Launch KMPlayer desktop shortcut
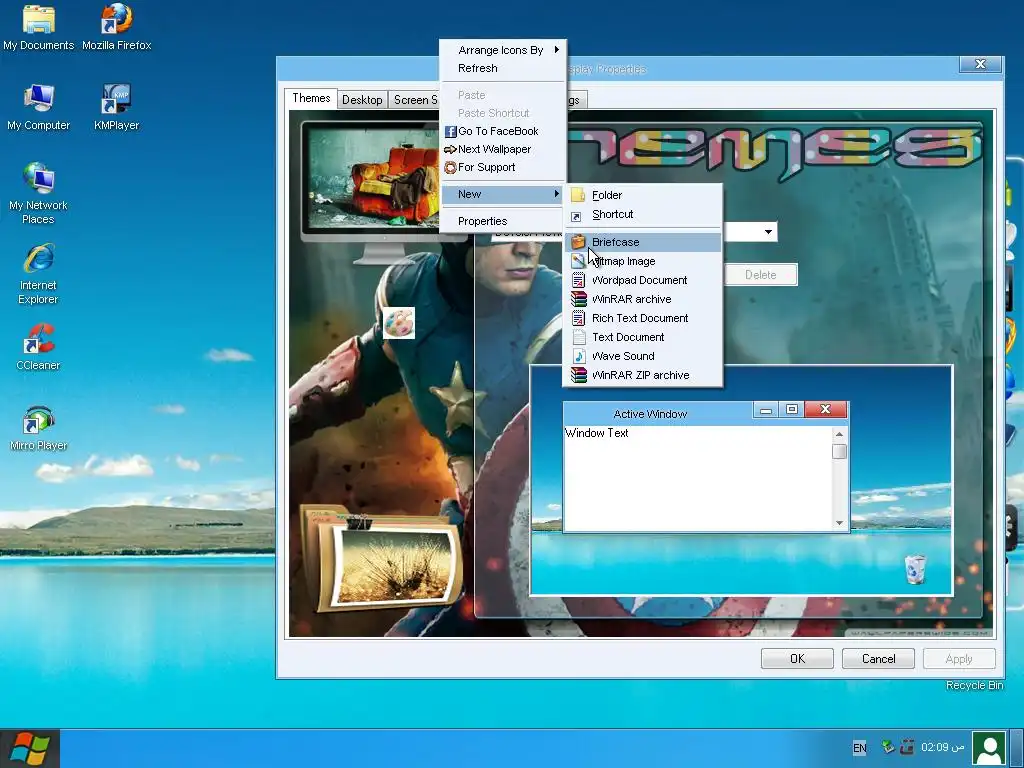Viewport: 1024px width, 768px height. tap(116, 108)
